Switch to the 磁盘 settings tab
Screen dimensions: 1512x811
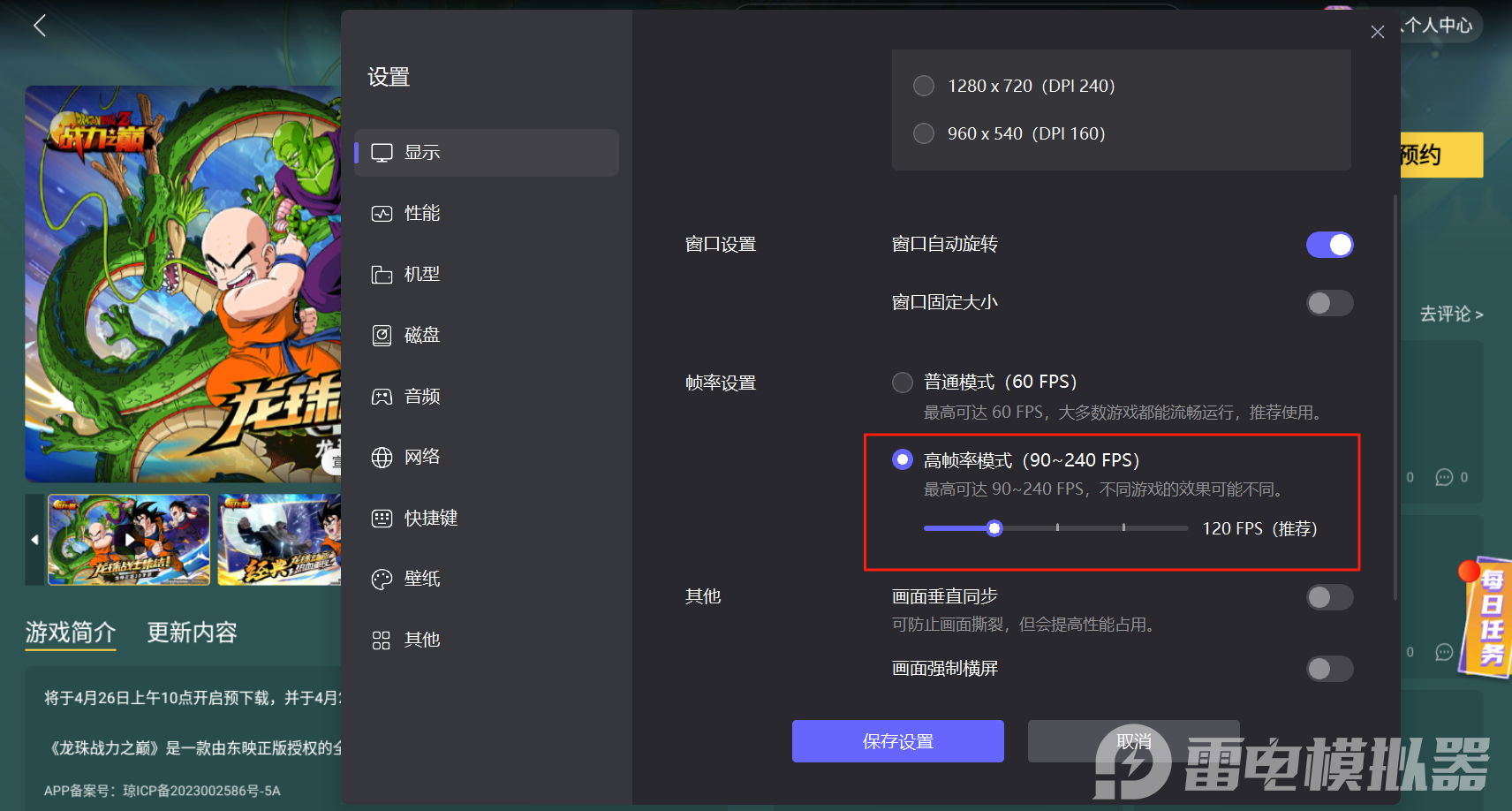point(487,336)
